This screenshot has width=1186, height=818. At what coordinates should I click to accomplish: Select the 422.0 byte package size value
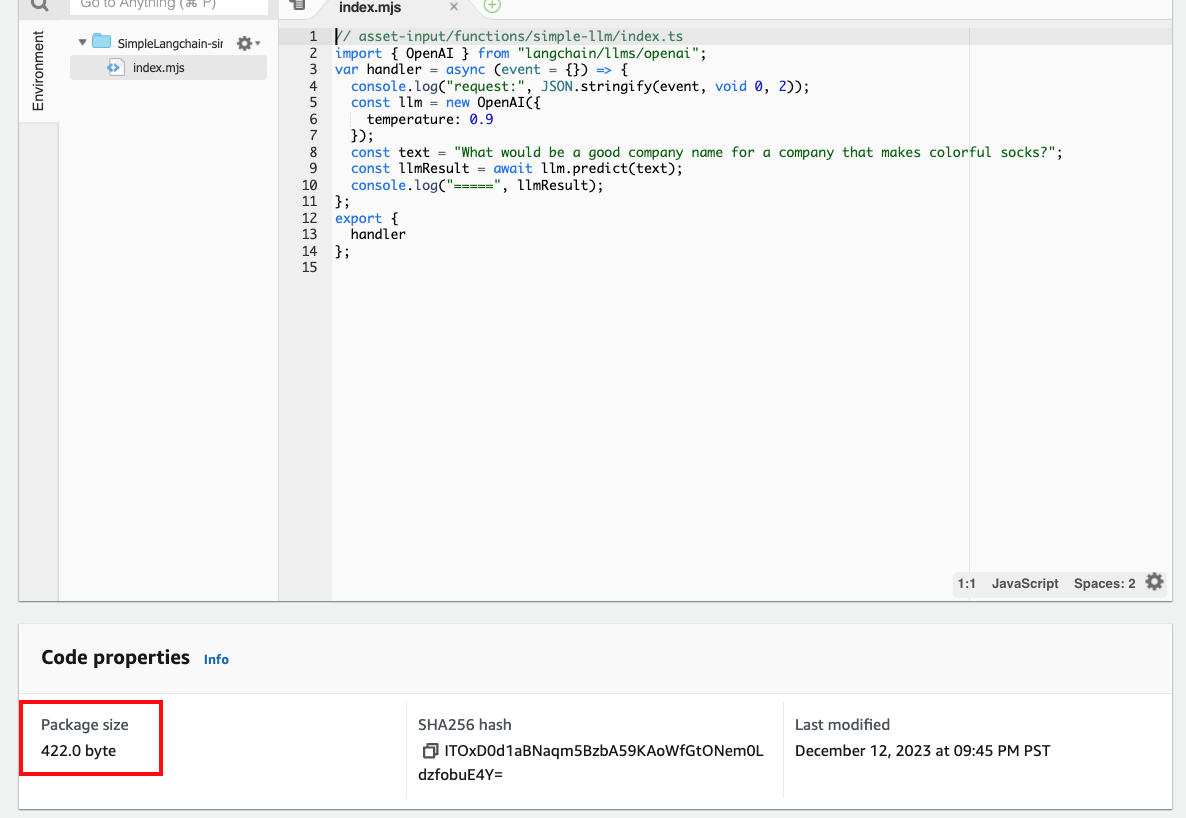[x=79, y=751]
